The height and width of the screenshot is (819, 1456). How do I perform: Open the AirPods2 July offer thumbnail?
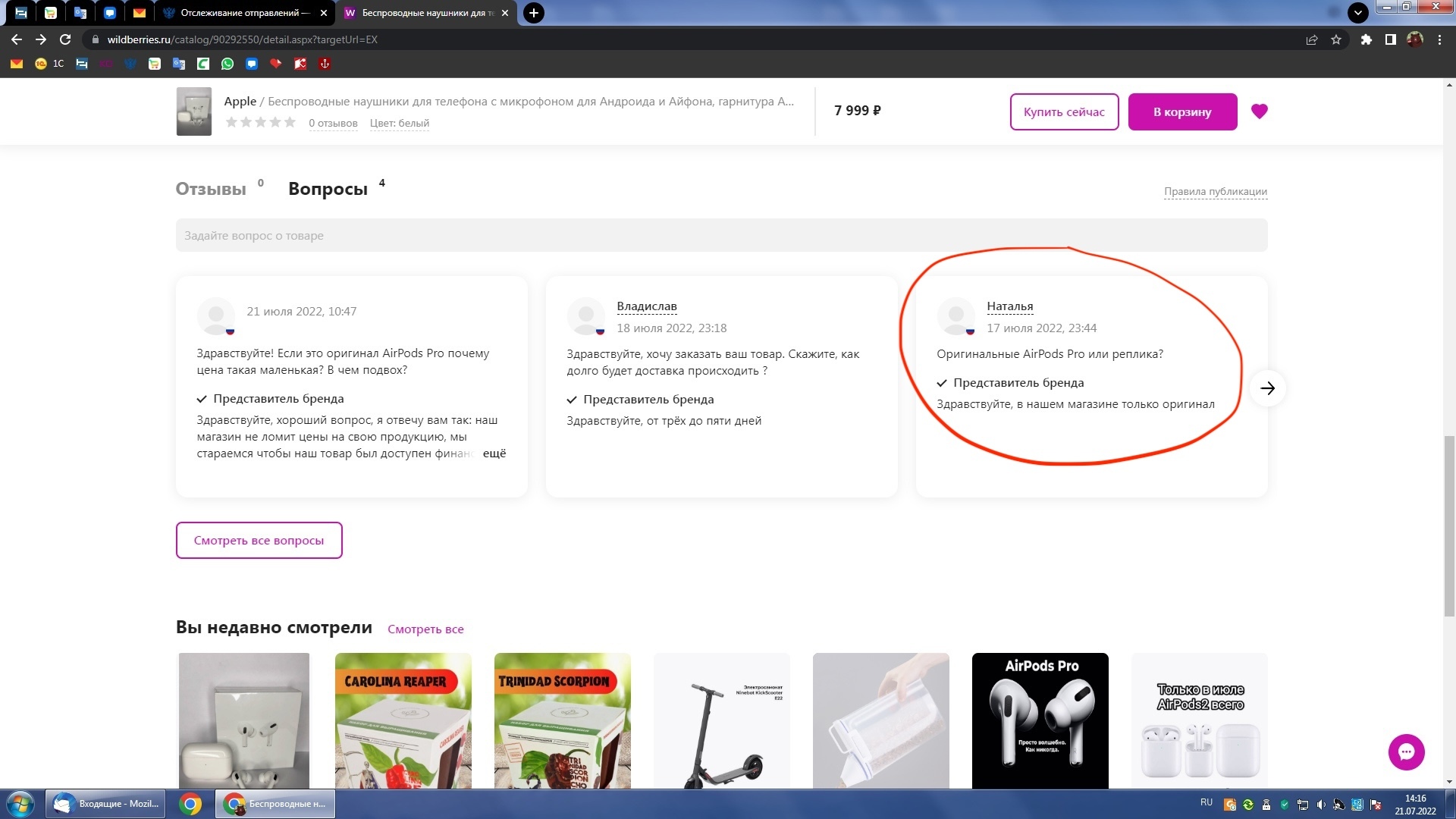click(x=1199, y=720)
